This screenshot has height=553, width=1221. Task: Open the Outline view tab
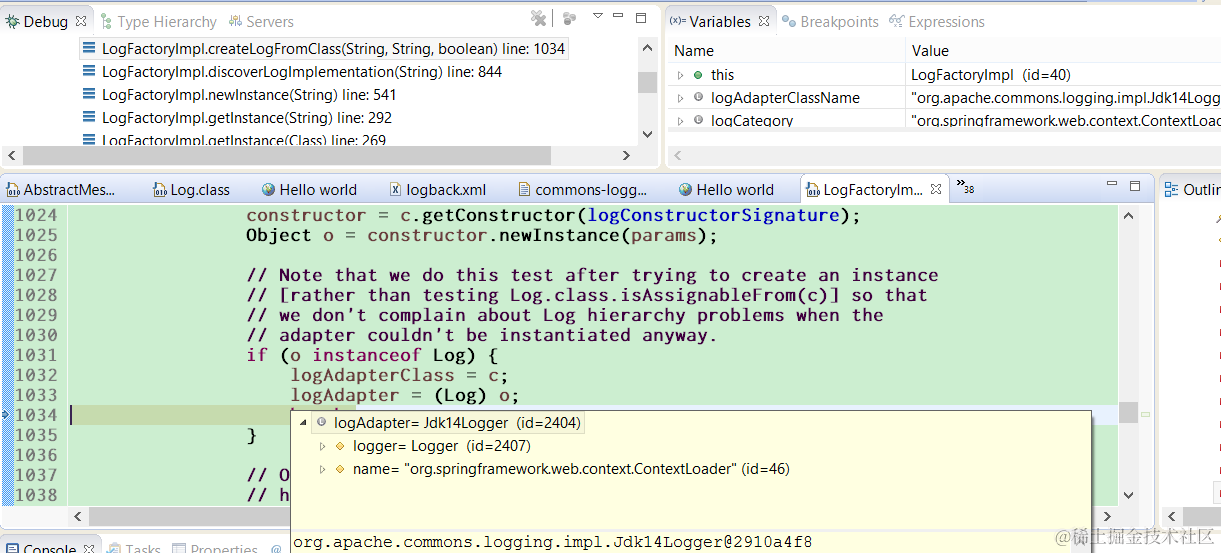coord(1191,190)
